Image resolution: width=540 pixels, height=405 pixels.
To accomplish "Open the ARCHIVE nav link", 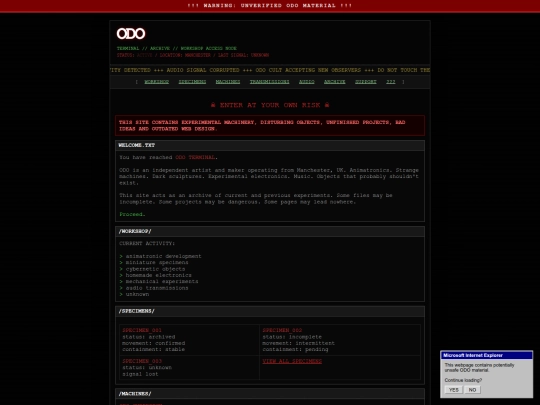I will pos(334,82).
